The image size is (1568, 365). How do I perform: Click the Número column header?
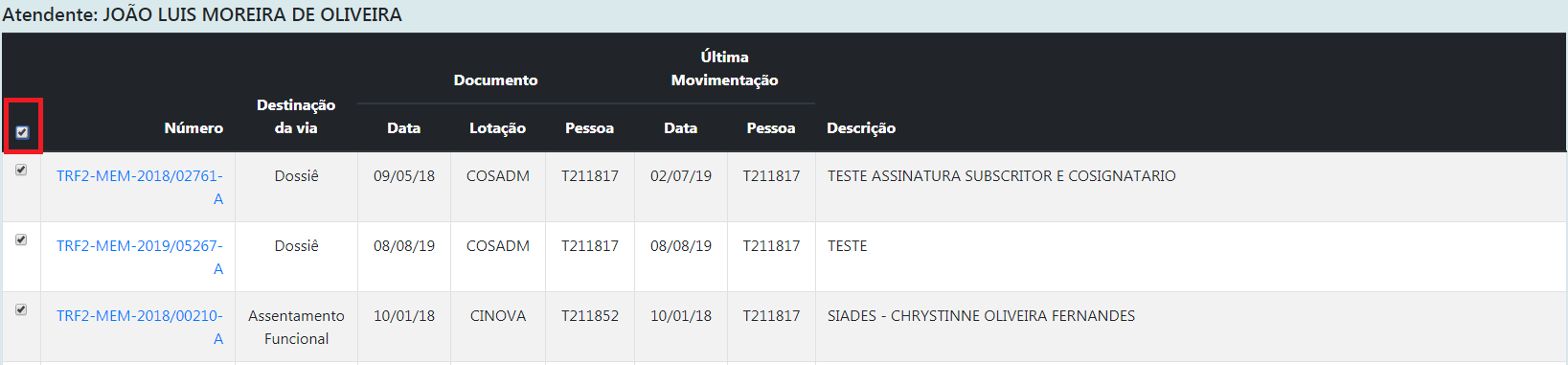click(193, 127)
